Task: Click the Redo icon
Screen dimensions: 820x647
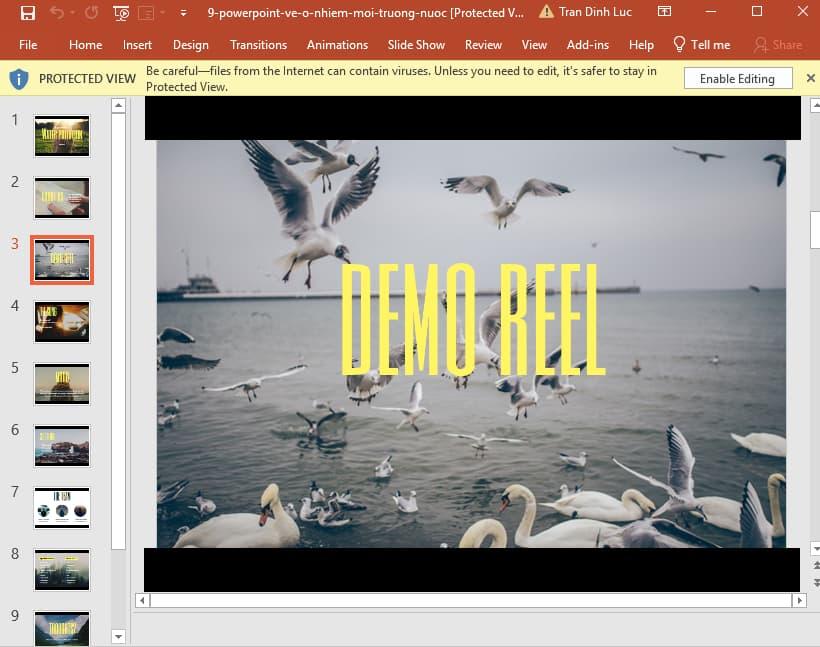Action: pyautogui.click(x=90, y=13)
